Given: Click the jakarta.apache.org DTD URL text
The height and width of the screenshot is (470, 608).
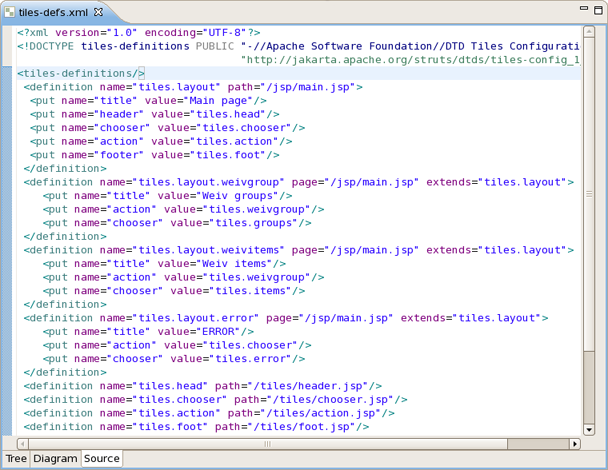Looking at the screenshot, I should pyautogui.click(x=410, y=60).
